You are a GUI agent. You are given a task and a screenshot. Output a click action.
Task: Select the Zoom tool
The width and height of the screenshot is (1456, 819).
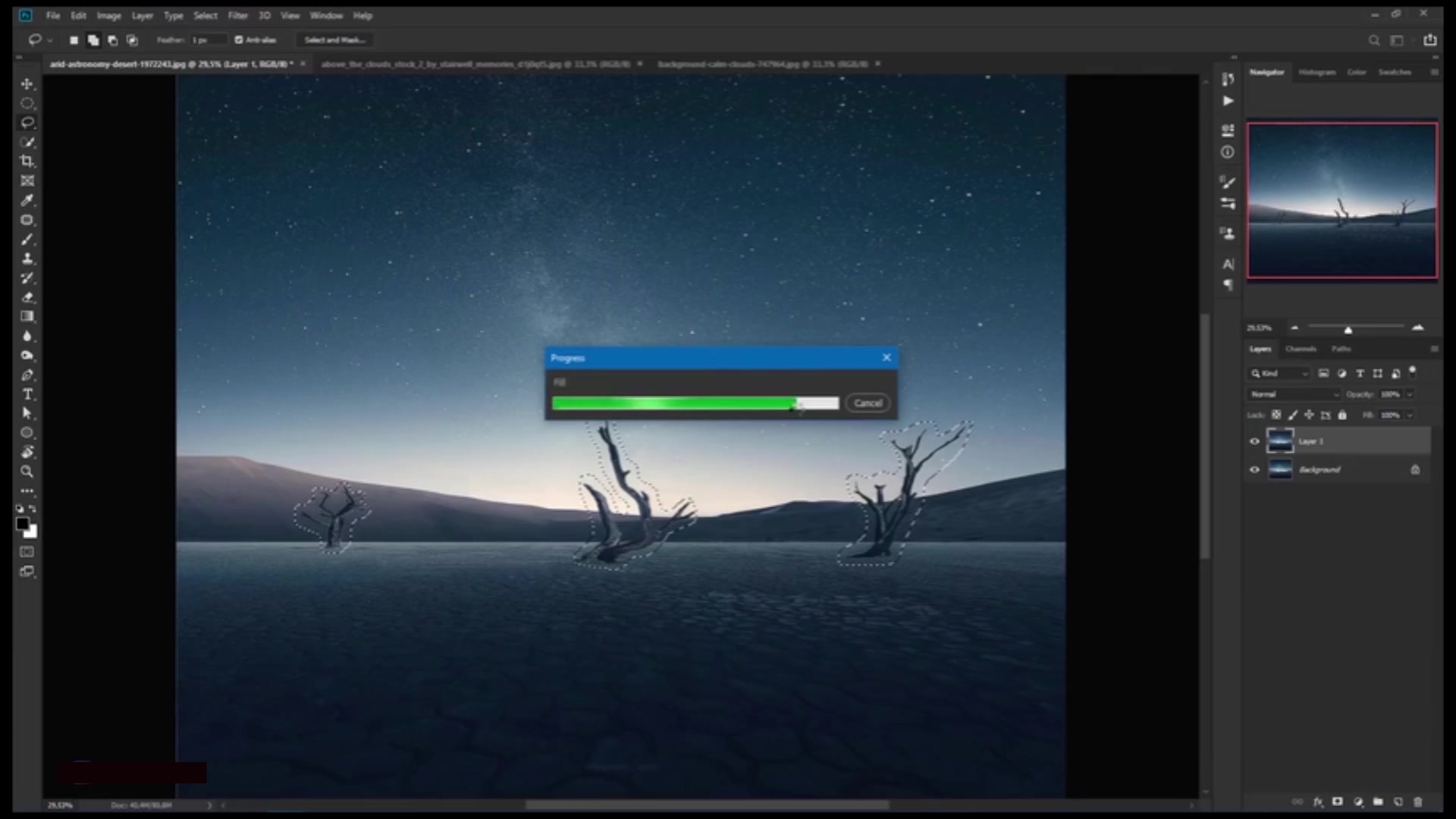[x=27, y=472]
